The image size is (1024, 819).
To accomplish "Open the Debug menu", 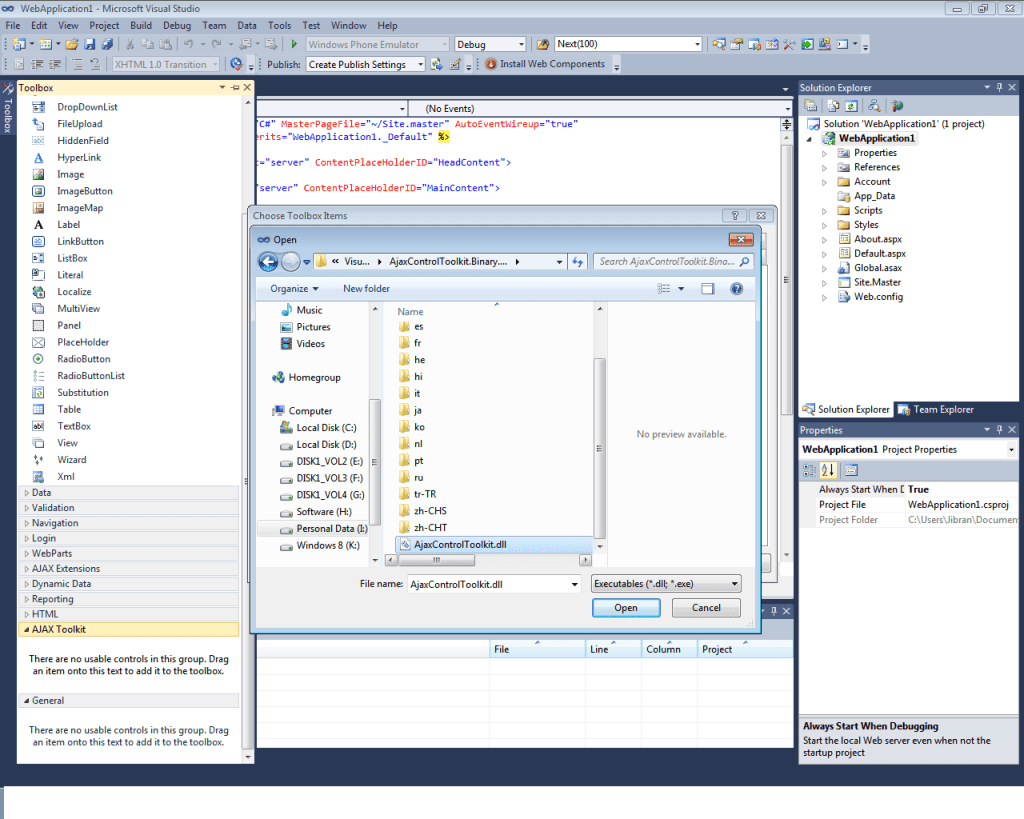I will point(177,25).
